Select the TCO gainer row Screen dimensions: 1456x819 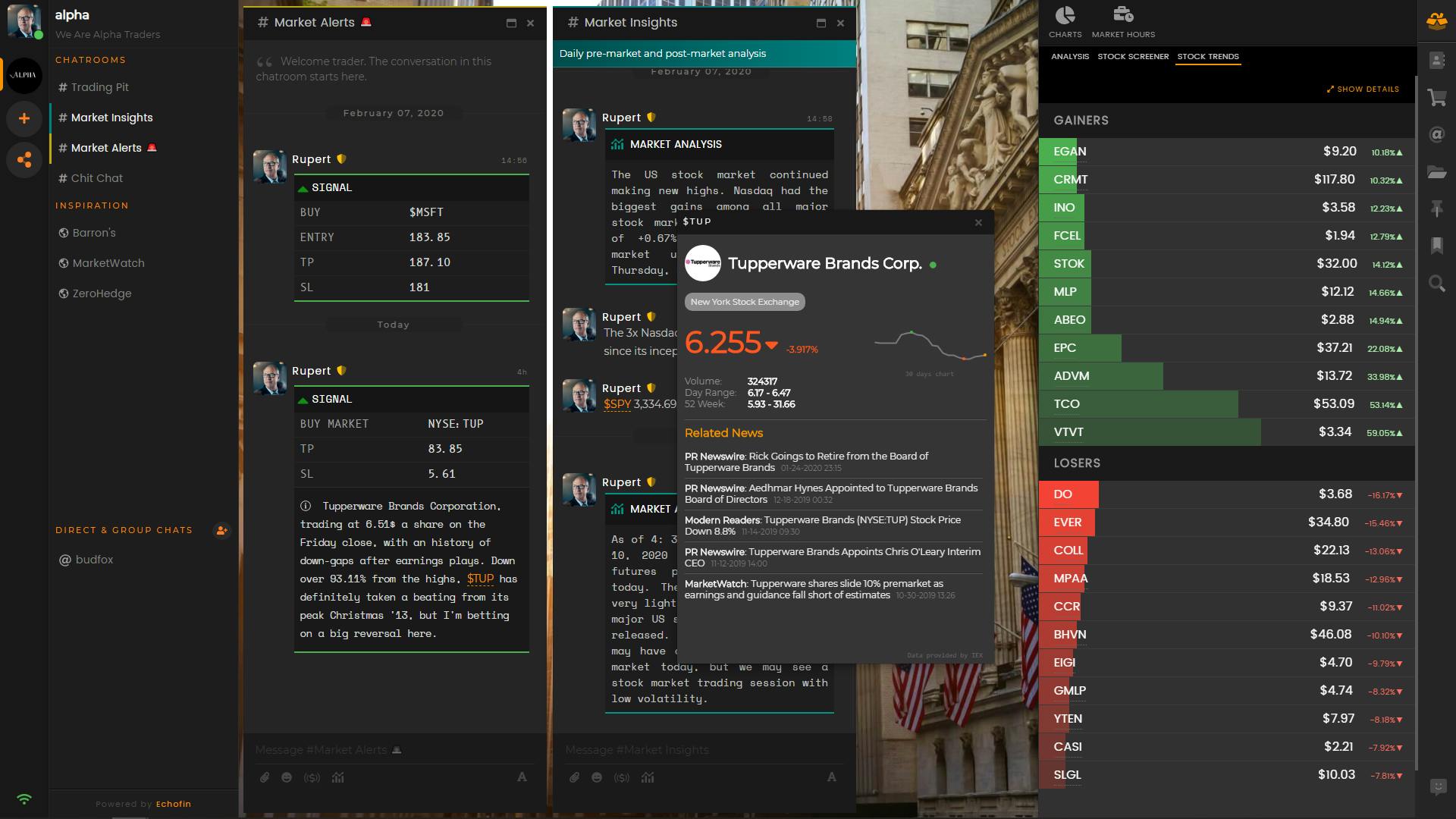(x=1226, y=404)
